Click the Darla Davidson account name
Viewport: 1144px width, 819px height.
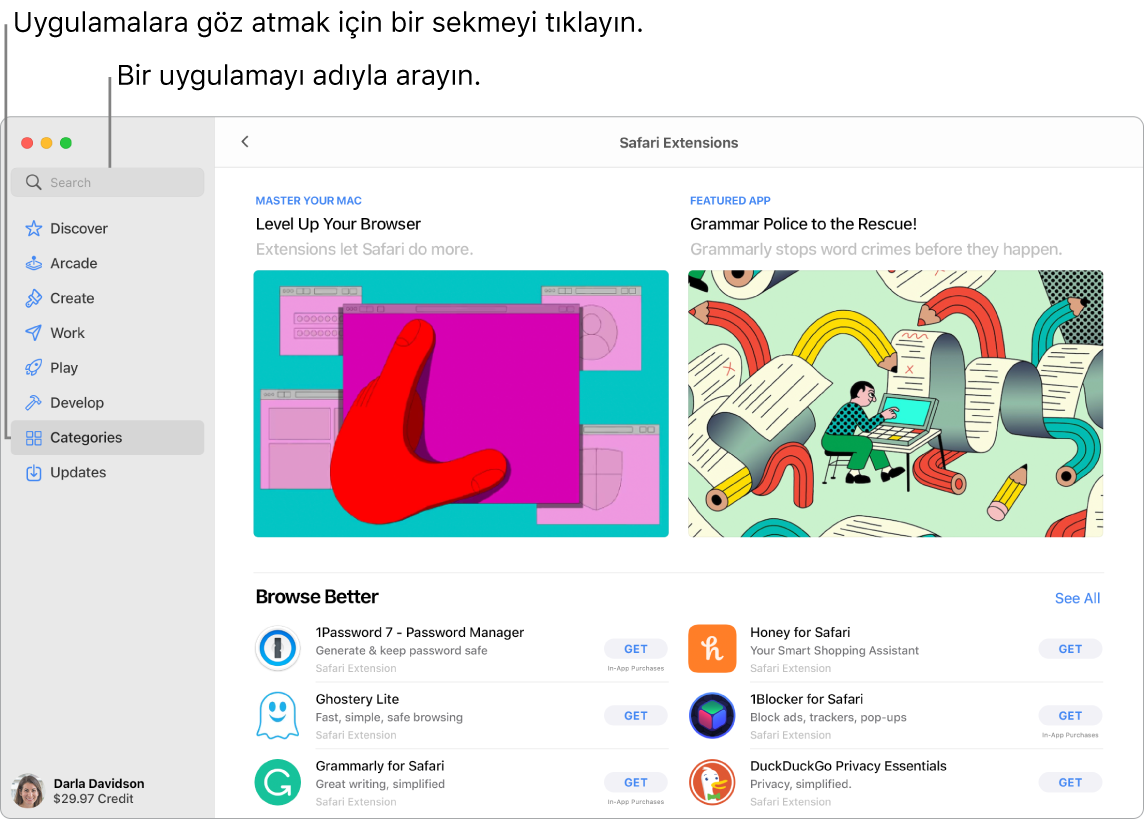tap(98, 783)
